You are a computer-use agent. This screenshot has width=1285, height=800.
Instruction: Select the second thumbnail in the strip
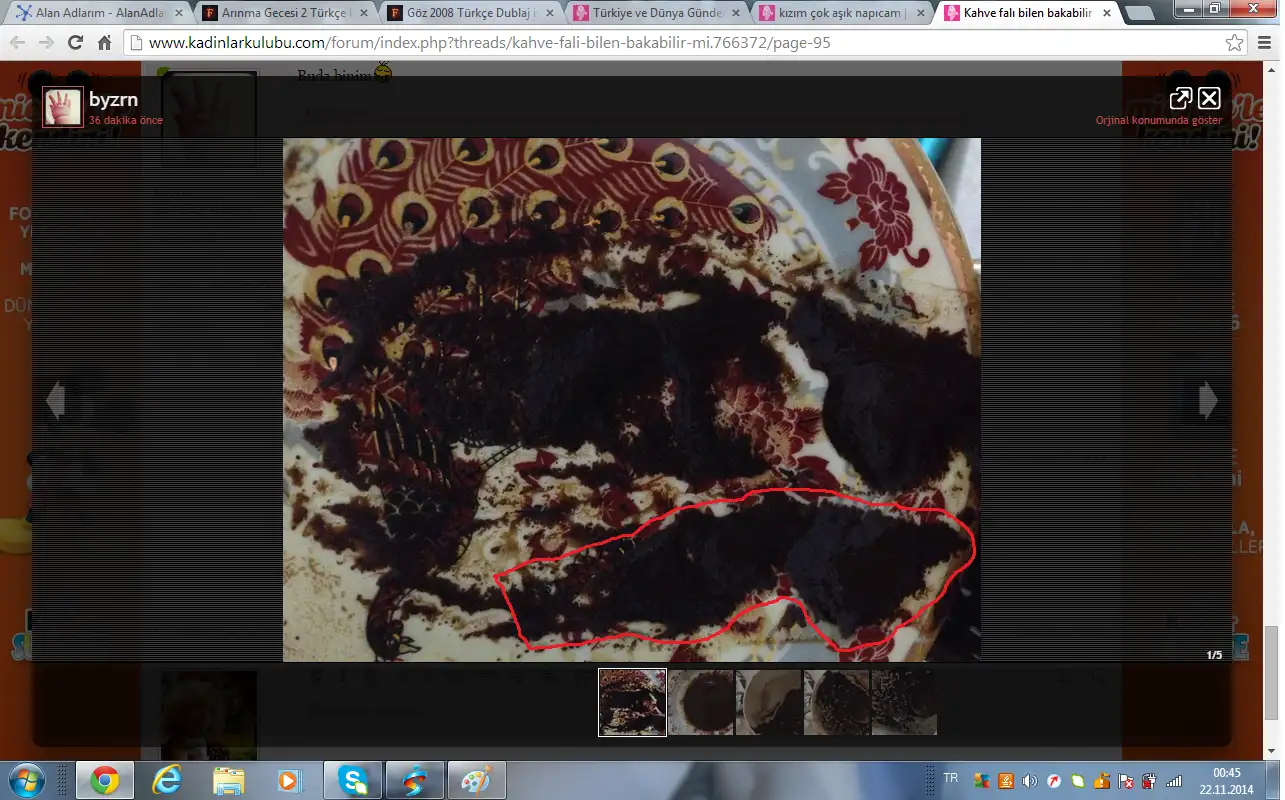(701, 703)
